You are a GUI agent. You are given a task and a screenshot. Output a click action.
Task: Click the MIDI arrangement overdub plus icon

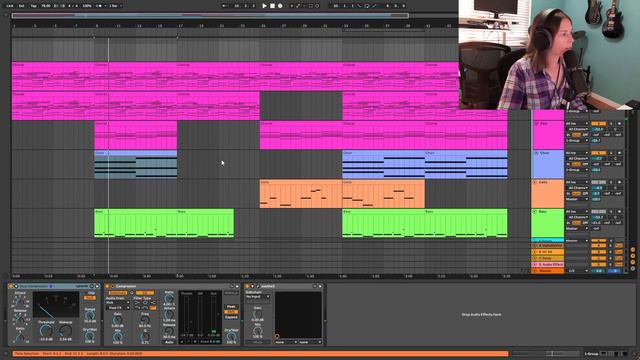click(x=291, y=6)
